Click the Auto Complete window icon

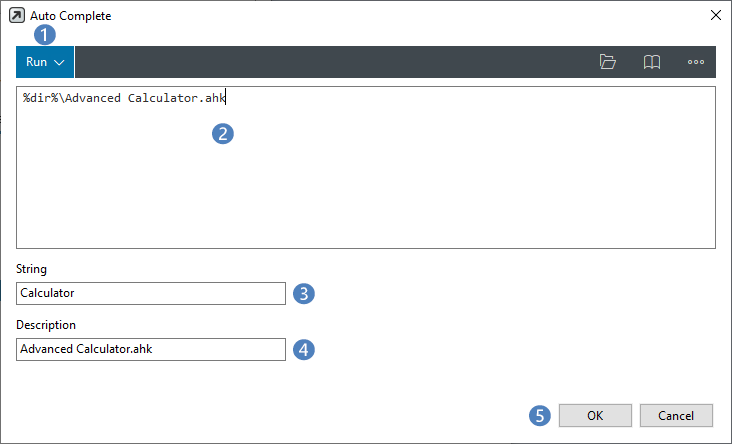[16, 15]
